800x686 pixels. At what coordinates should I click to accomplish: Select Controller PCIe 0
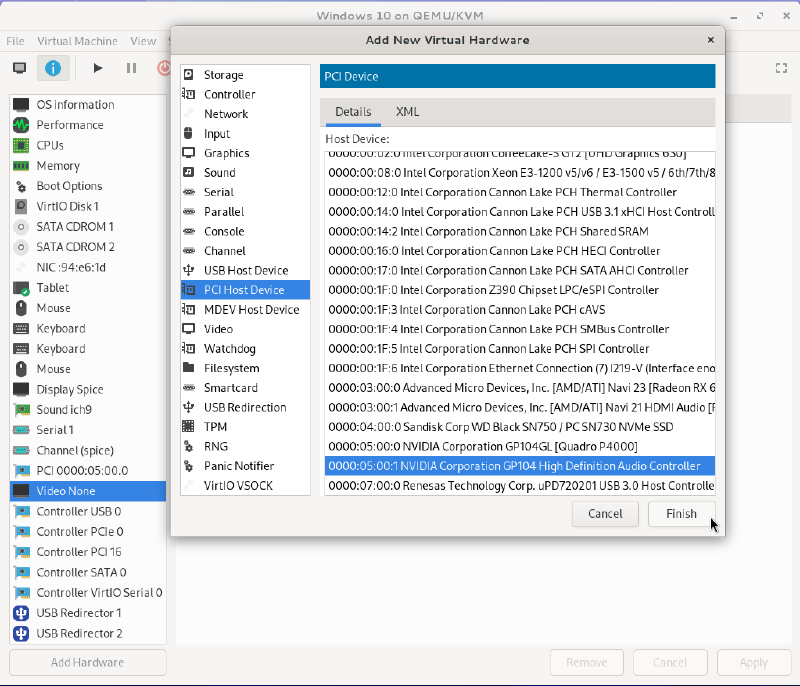tap(88, 532)
